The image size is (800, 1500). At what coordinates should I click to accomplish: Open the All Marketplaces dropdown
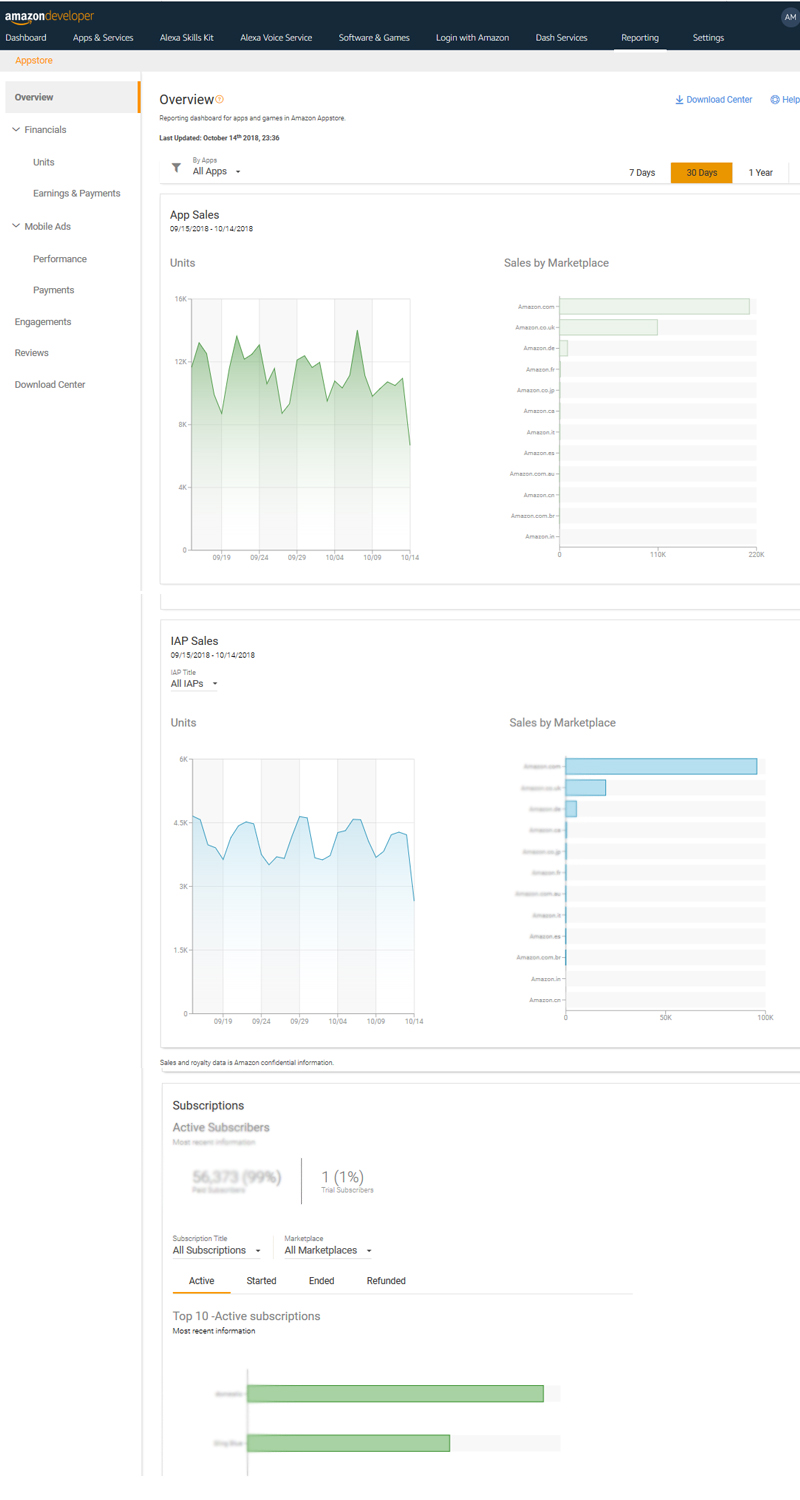pyautogui.click(x=328, y=1250)
